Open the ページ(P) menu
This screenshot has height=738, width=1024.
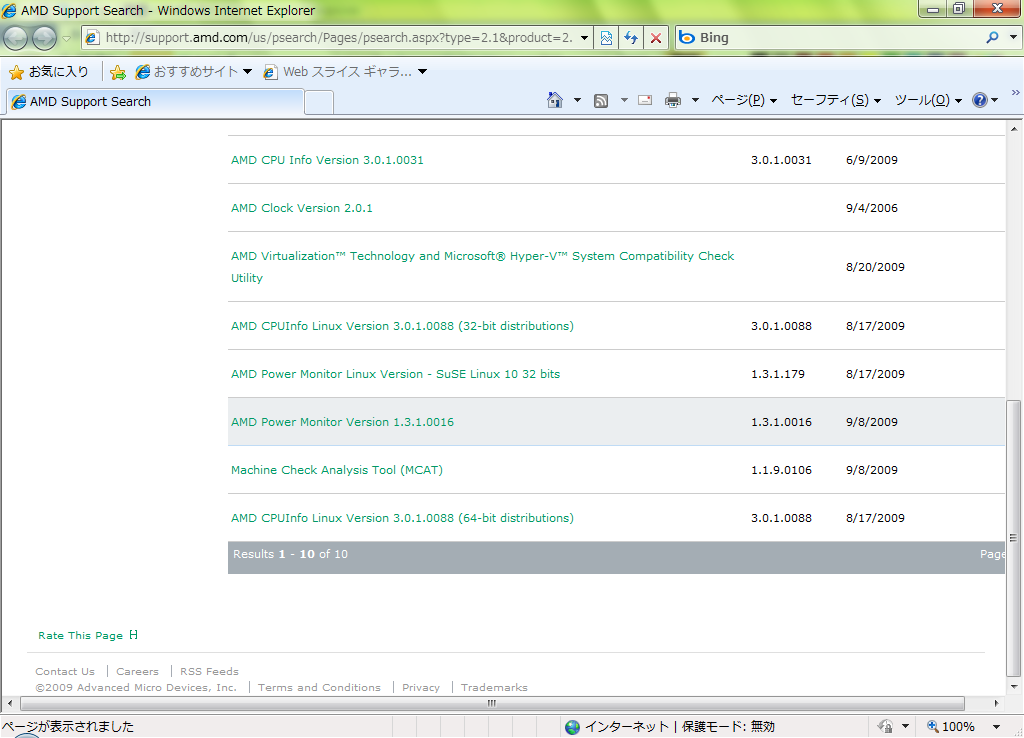(744, 100)
